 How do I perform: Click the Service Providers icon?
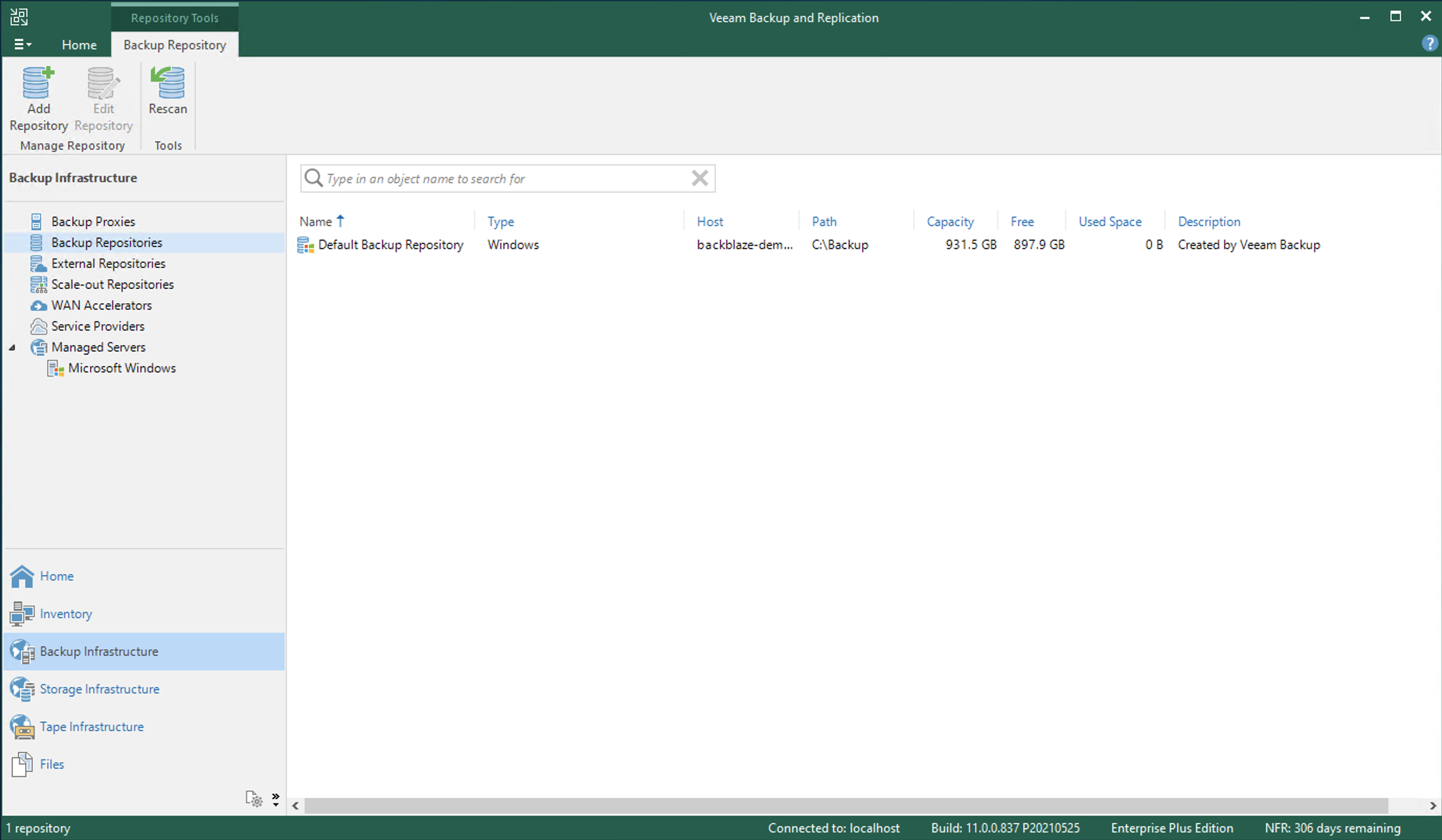[38, 326]
